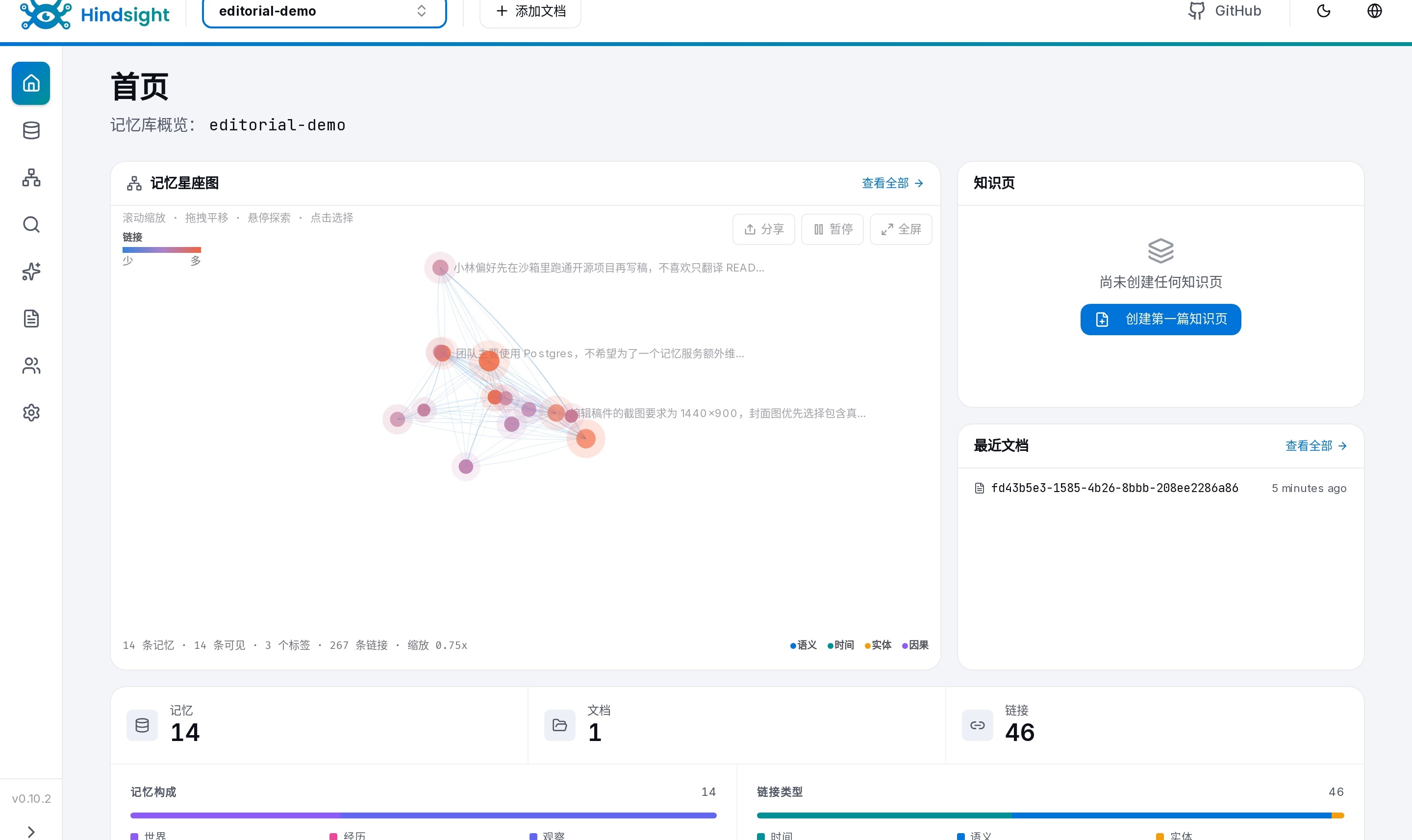Click the 文档 count stat 1
The image size is (1412, 840).
coord(595,733)
